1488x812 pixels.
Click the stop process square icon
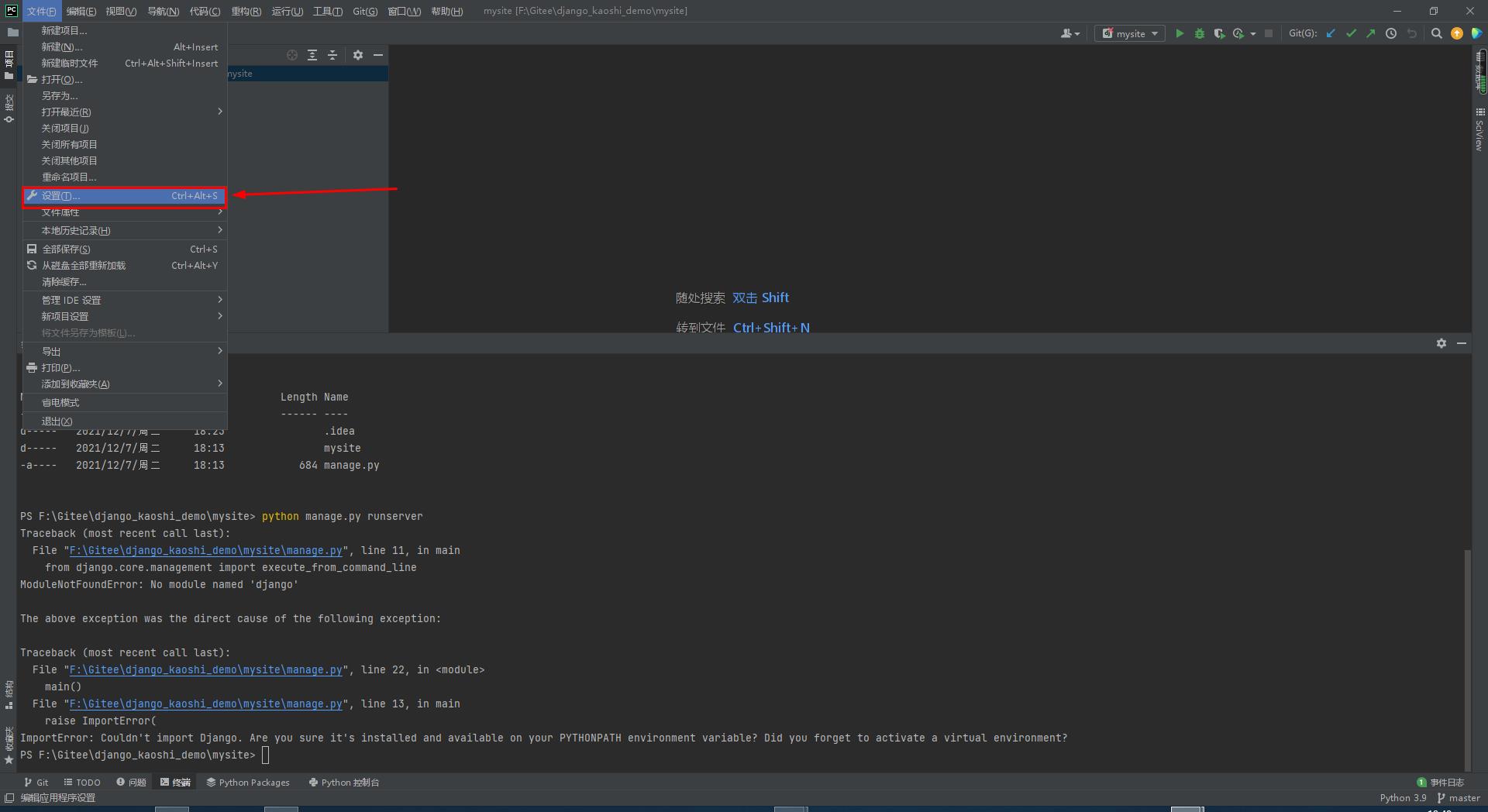(1269, 33)
